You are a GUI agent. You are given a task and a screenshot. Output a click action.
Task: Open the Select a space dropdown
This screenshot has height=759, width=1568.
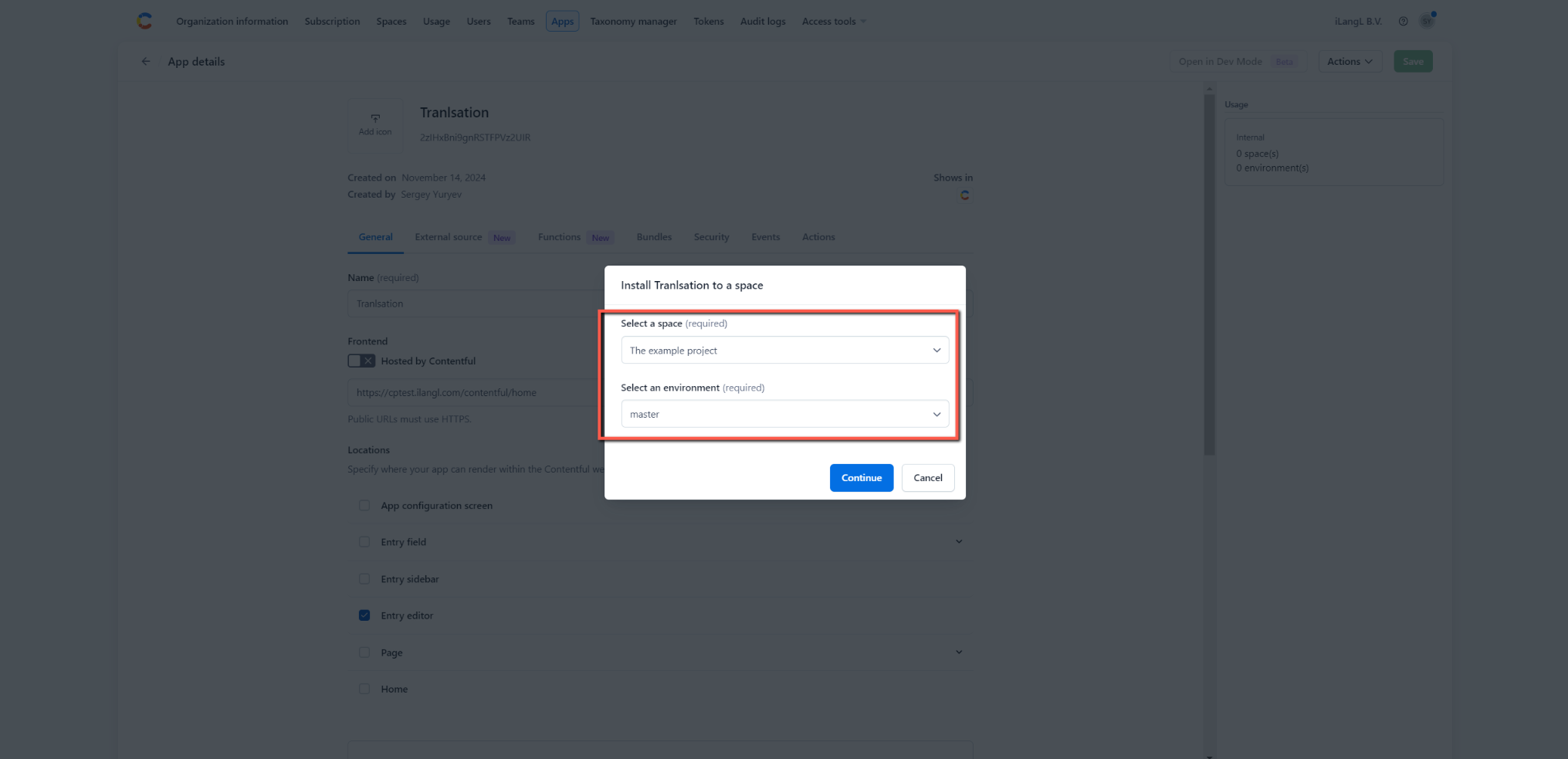[784, 351]
